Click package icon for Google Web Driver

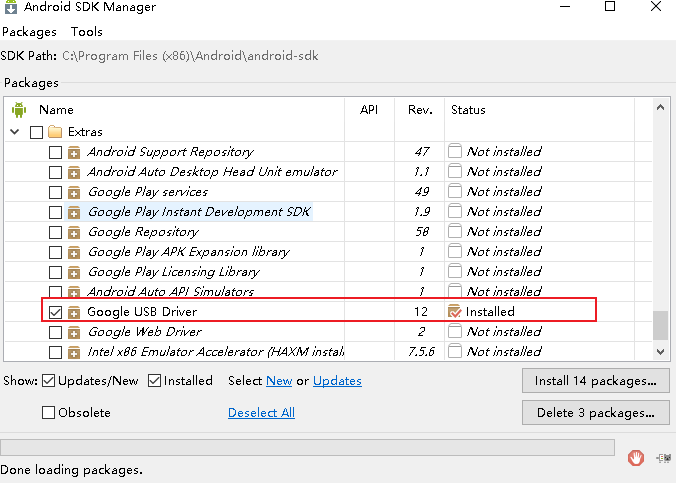pyautogui.click(x=74, y=332)
